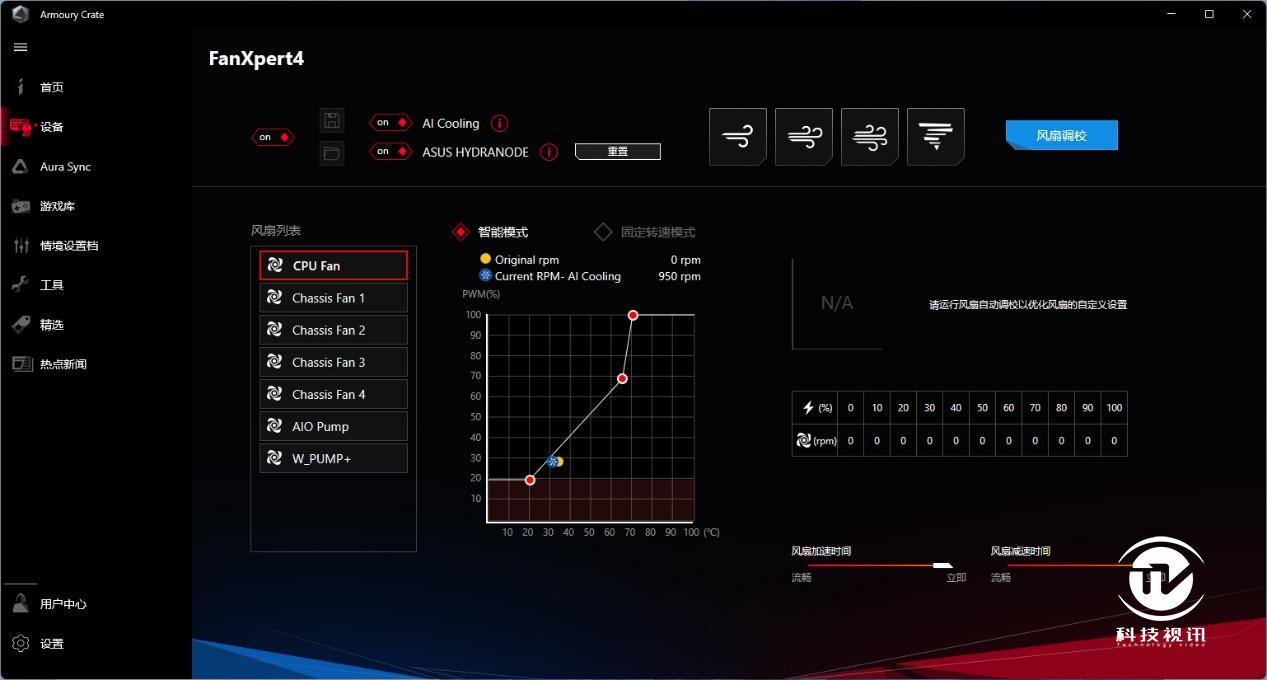Click the game library controller icon
This screenshot has width=1267, height=680.
tap(21, 206)
